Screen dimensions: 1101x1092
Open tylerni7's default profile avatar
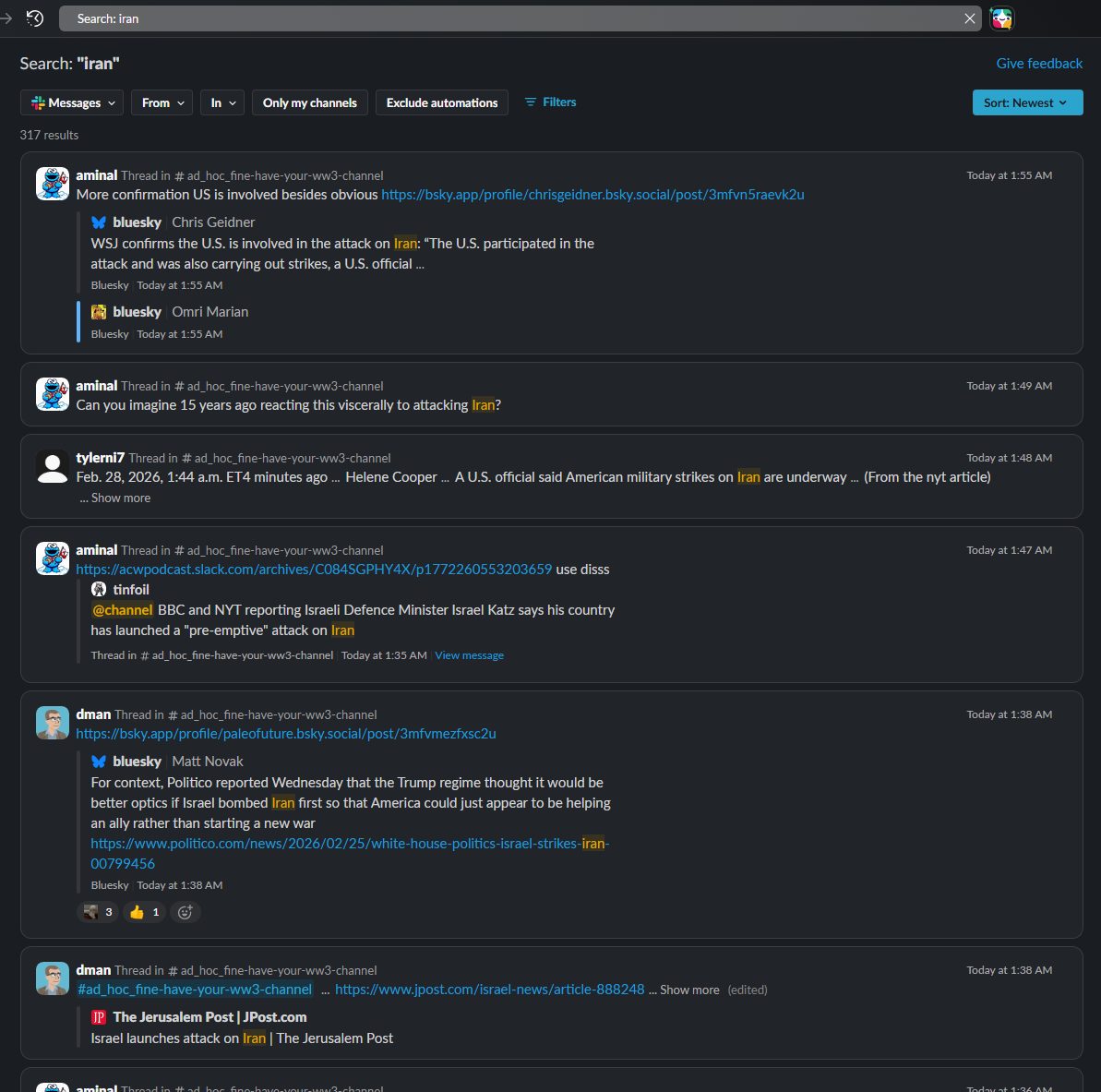[x=53, y=466]
